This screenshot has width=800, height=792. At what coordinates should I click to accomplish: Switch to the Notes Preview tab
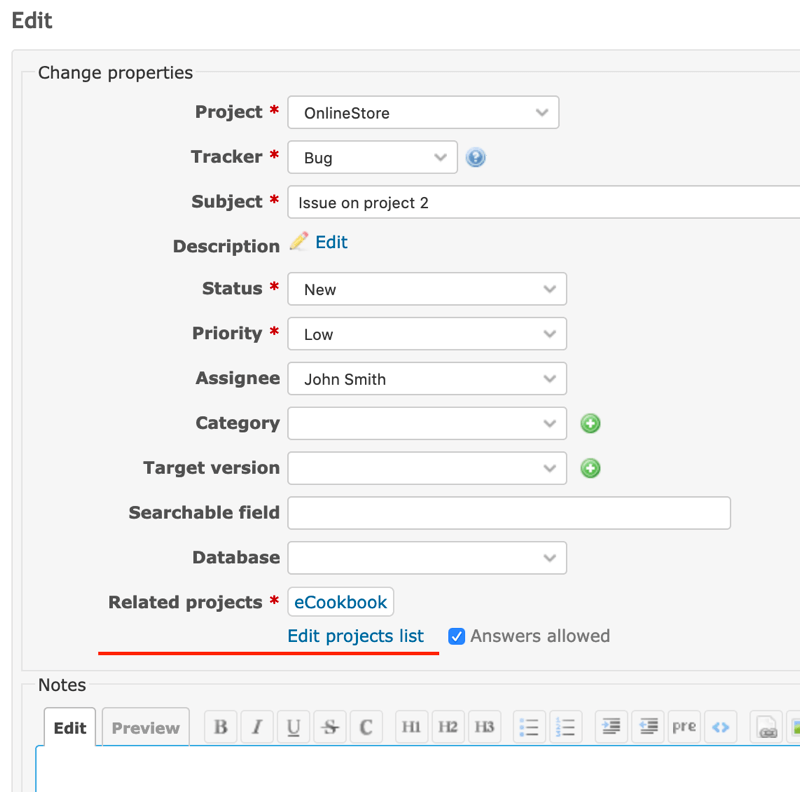(x=145, y=727)
